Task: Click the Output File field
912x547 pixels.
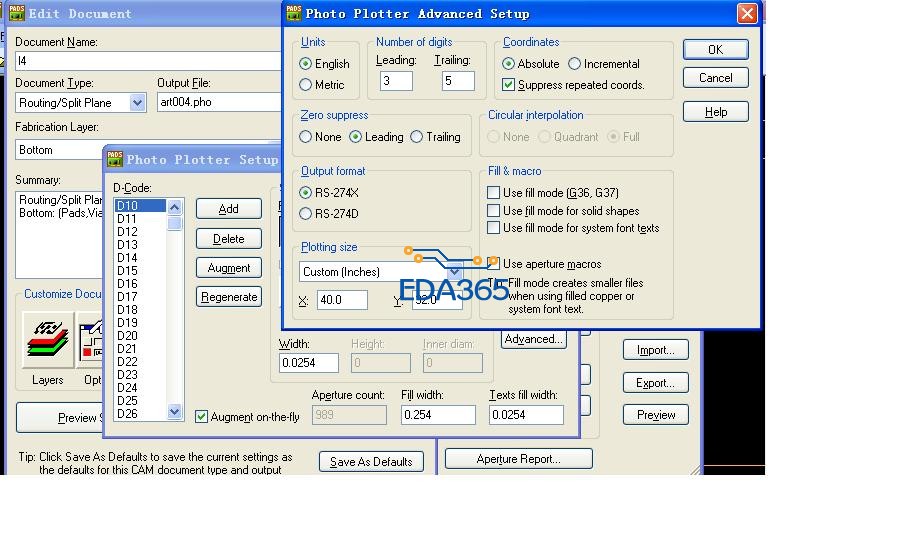Action: pyautogui.click(x=219, y=102)
